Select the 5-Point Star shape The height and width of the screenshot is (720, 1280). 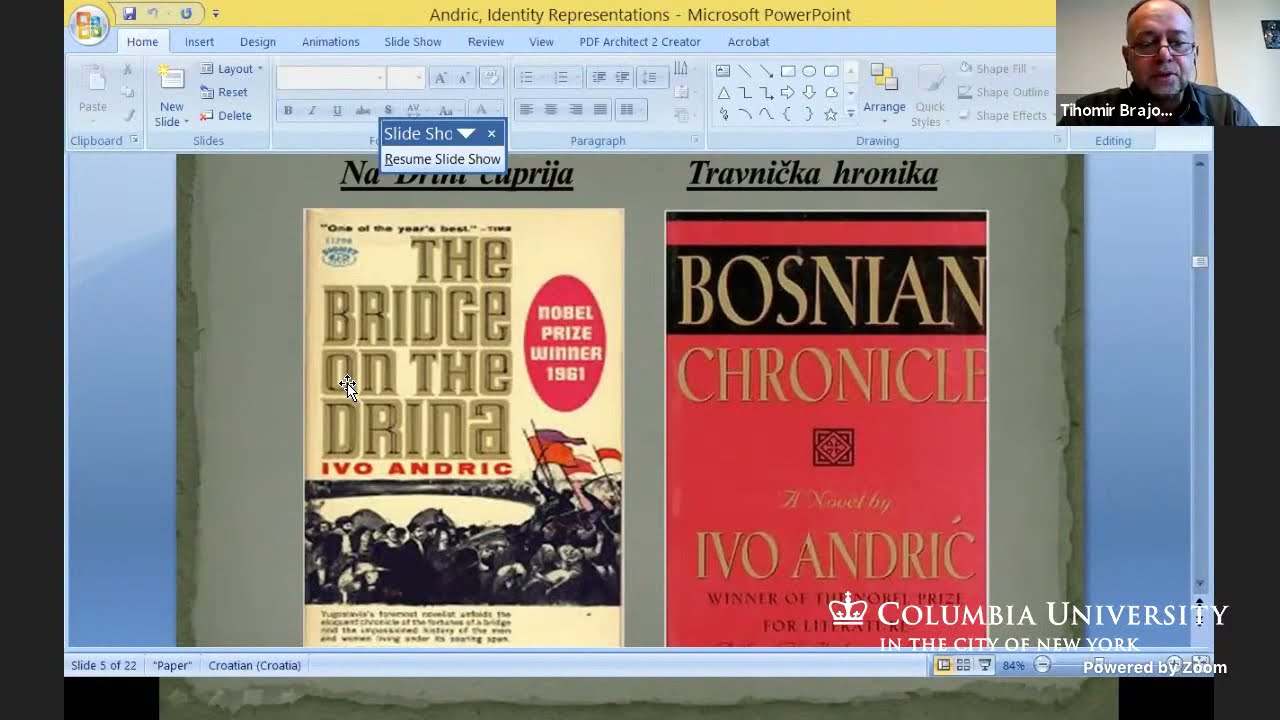831,115
